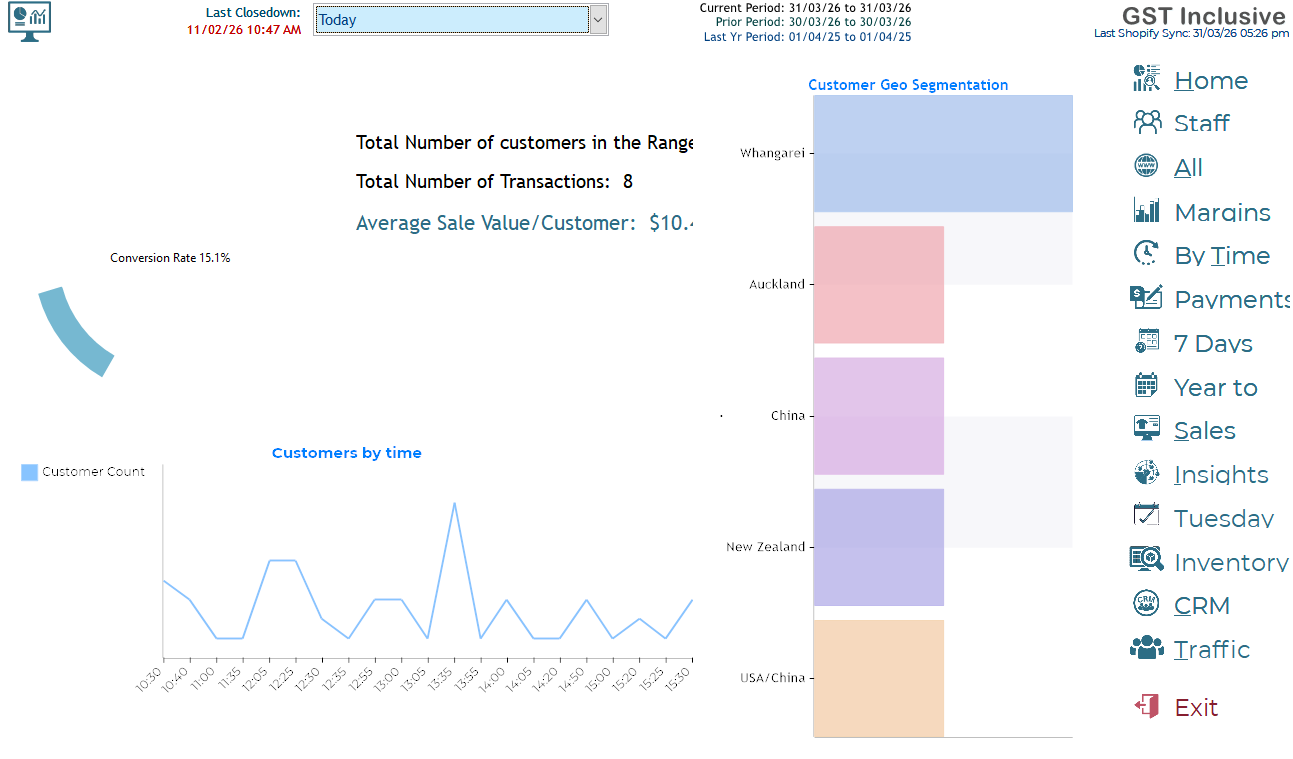Click the Whangarei blue bar in chart
The height and width of the screenshot is (759, 1293).
click(942, 153)
